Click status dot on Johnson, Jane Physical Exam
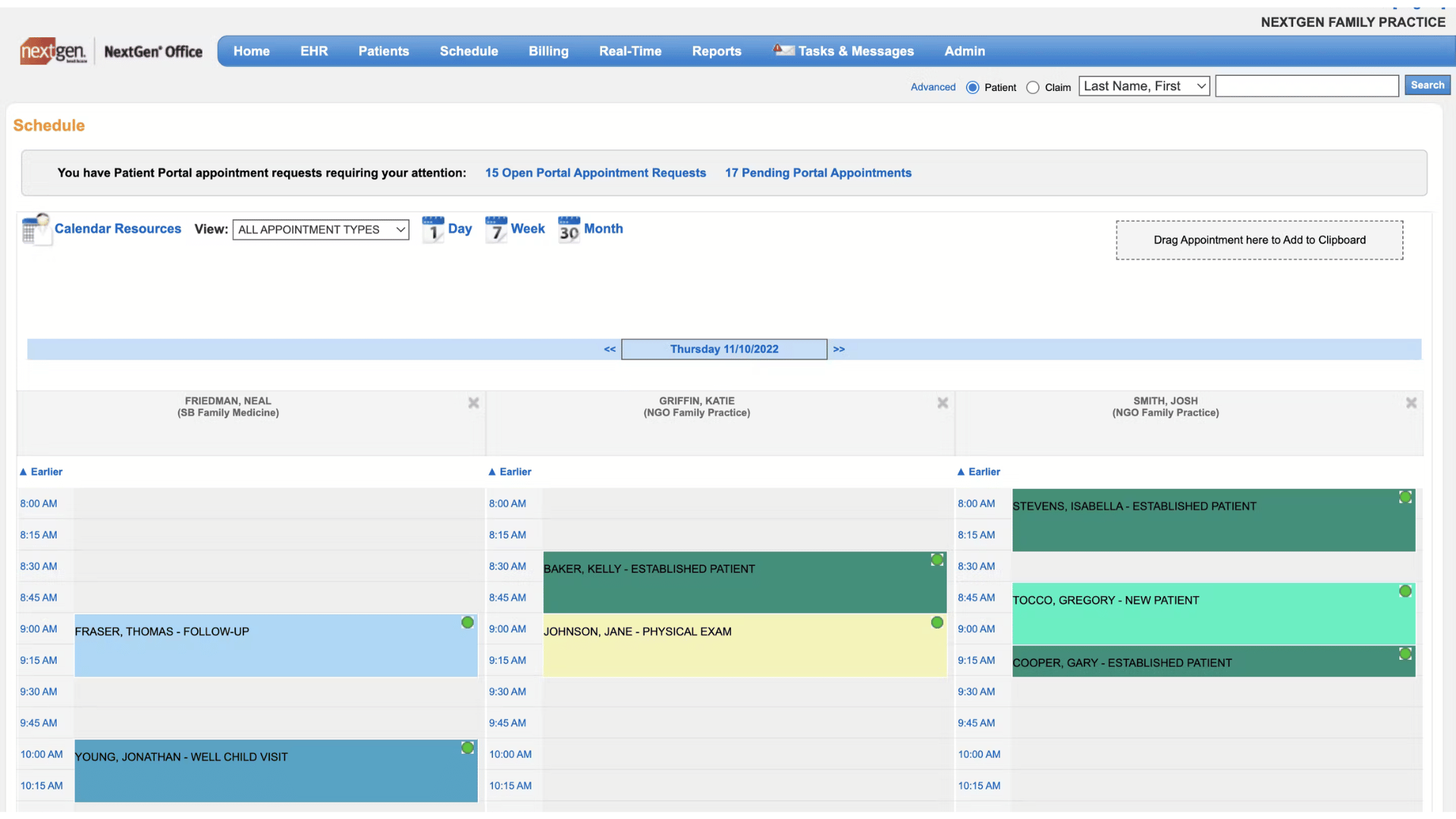 pos(937,623)
